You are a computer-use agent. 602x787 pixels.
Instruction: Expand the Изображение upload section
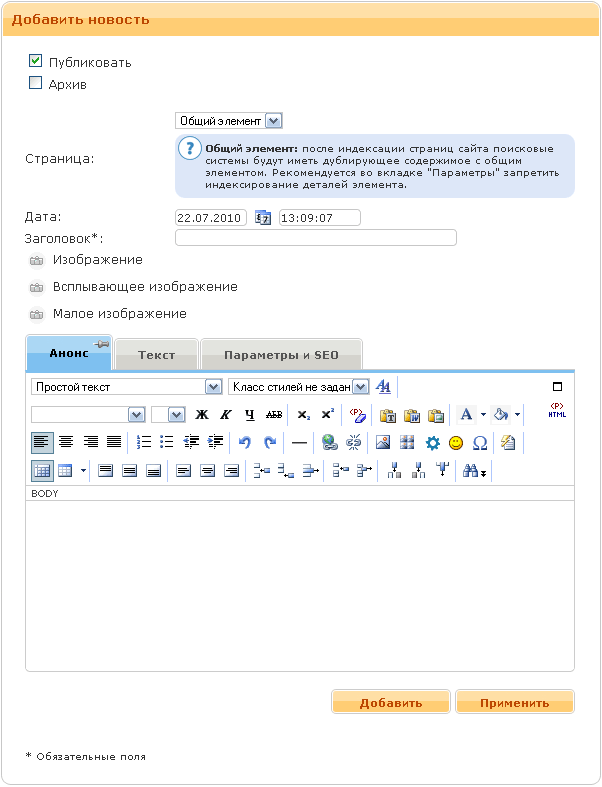[x=97, y=260]
